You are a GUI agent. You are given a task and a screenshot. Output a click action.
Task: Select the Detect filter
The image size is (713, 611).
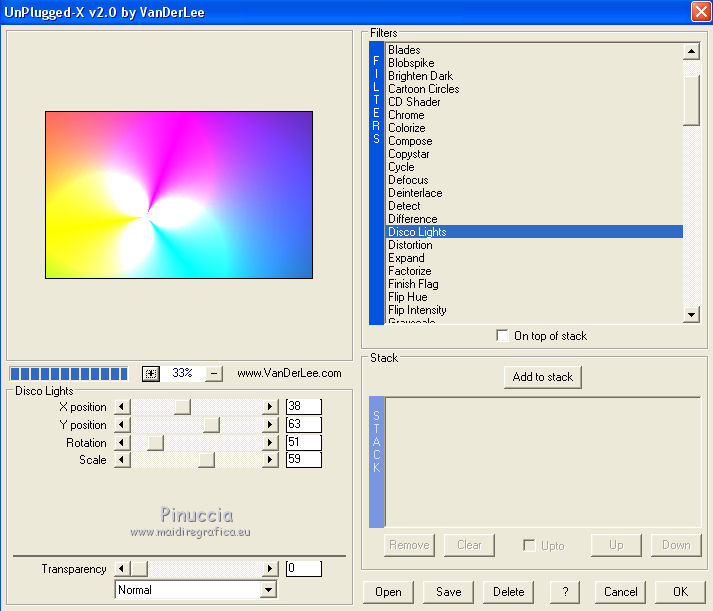click(x=534, y=206)
